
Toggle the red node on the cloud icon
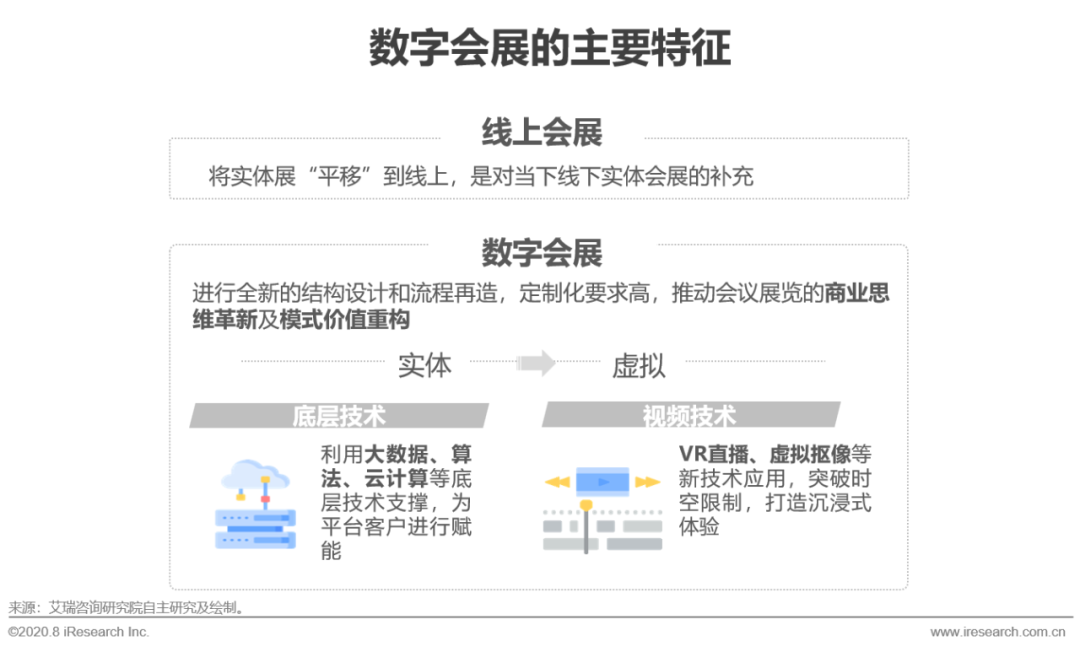click(x=265, y=498)
